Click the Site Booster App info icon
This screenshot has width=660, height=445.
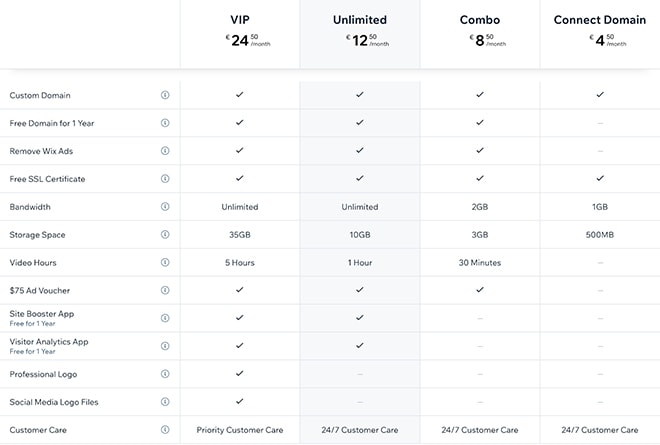click(x=165, y=318)
